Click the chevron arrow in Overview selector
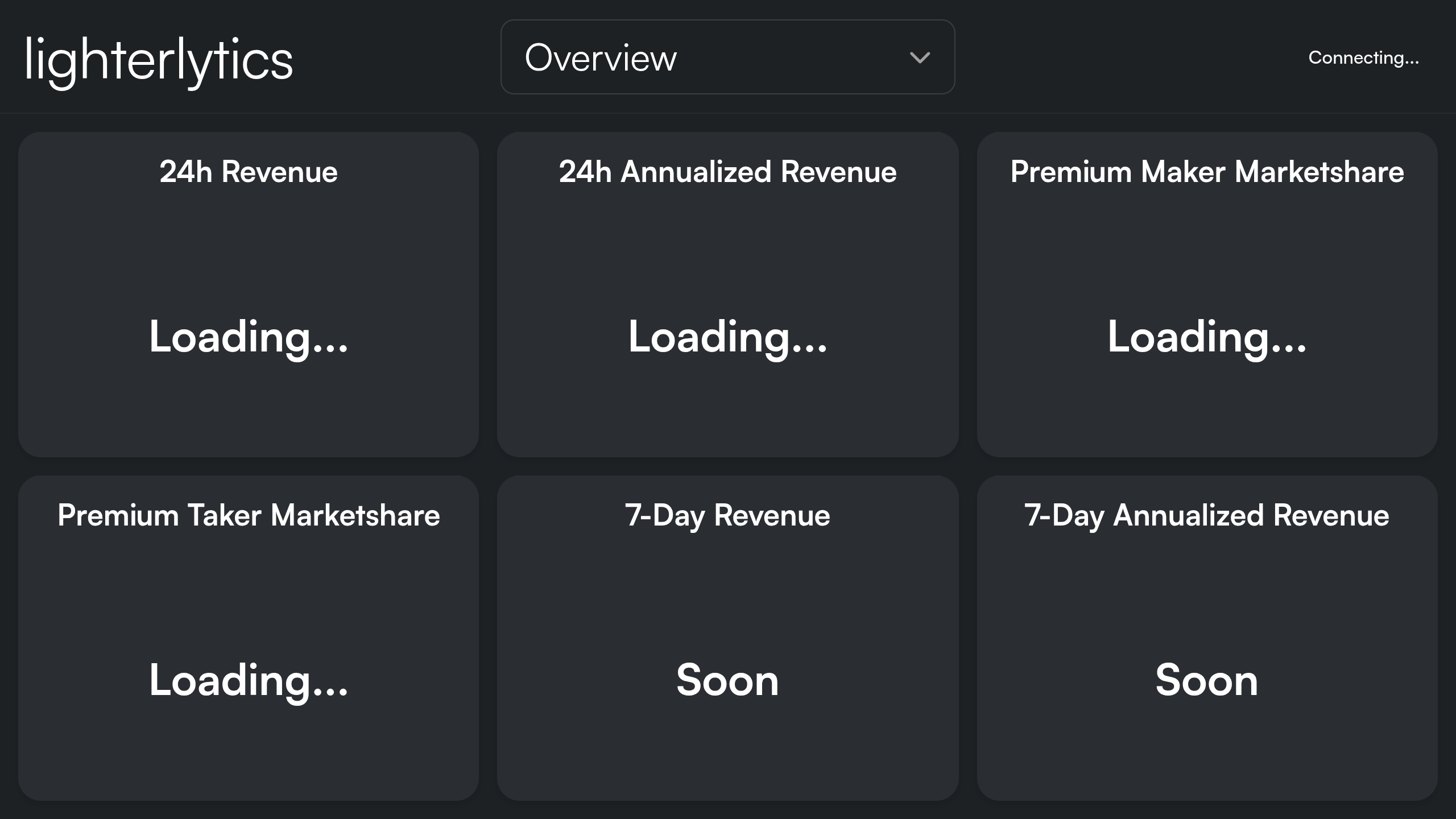This screenshot has width=1456, height=819. [x=920, y=57]
